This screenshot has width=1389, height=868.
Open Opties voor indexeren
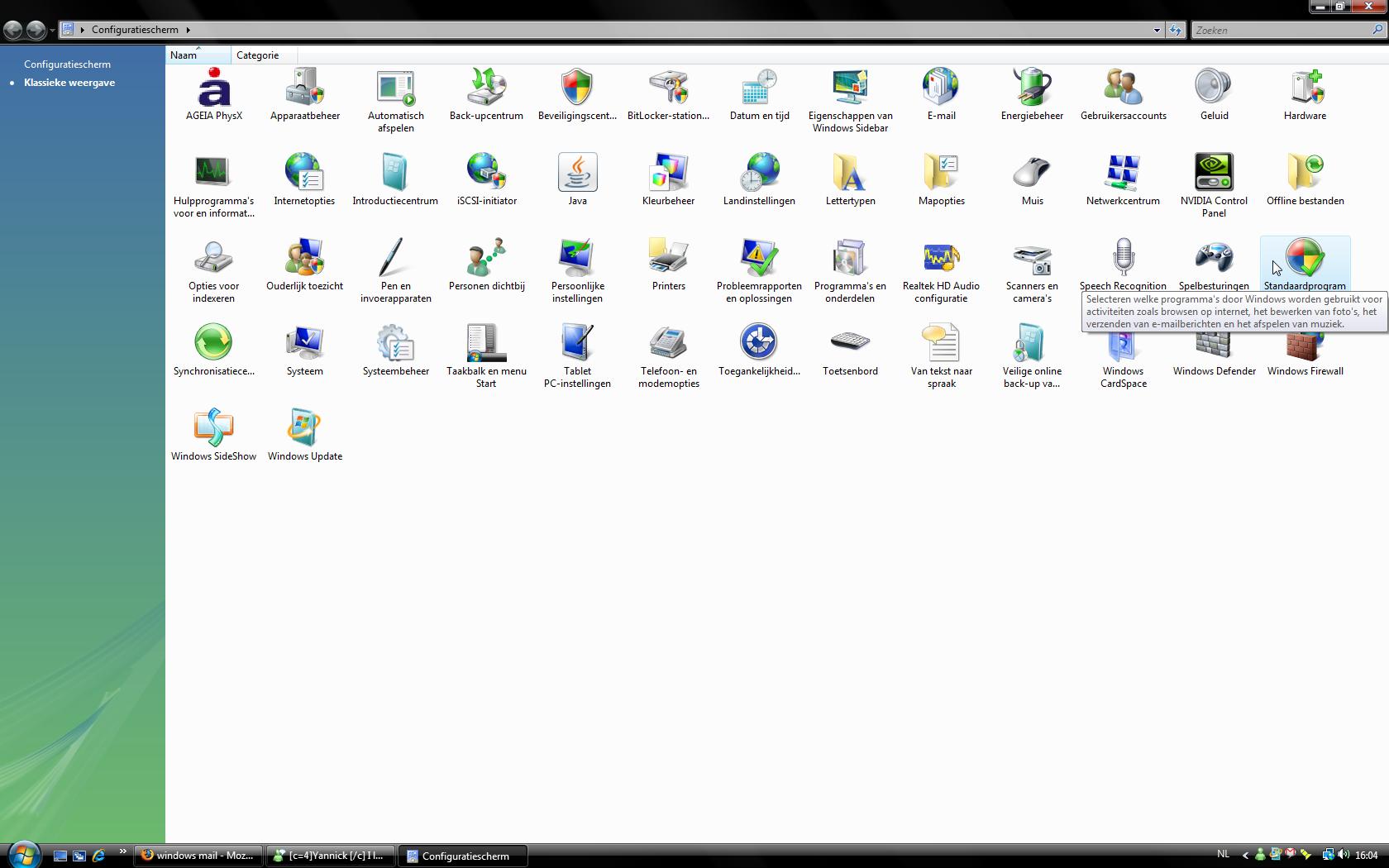click(213, 272)
